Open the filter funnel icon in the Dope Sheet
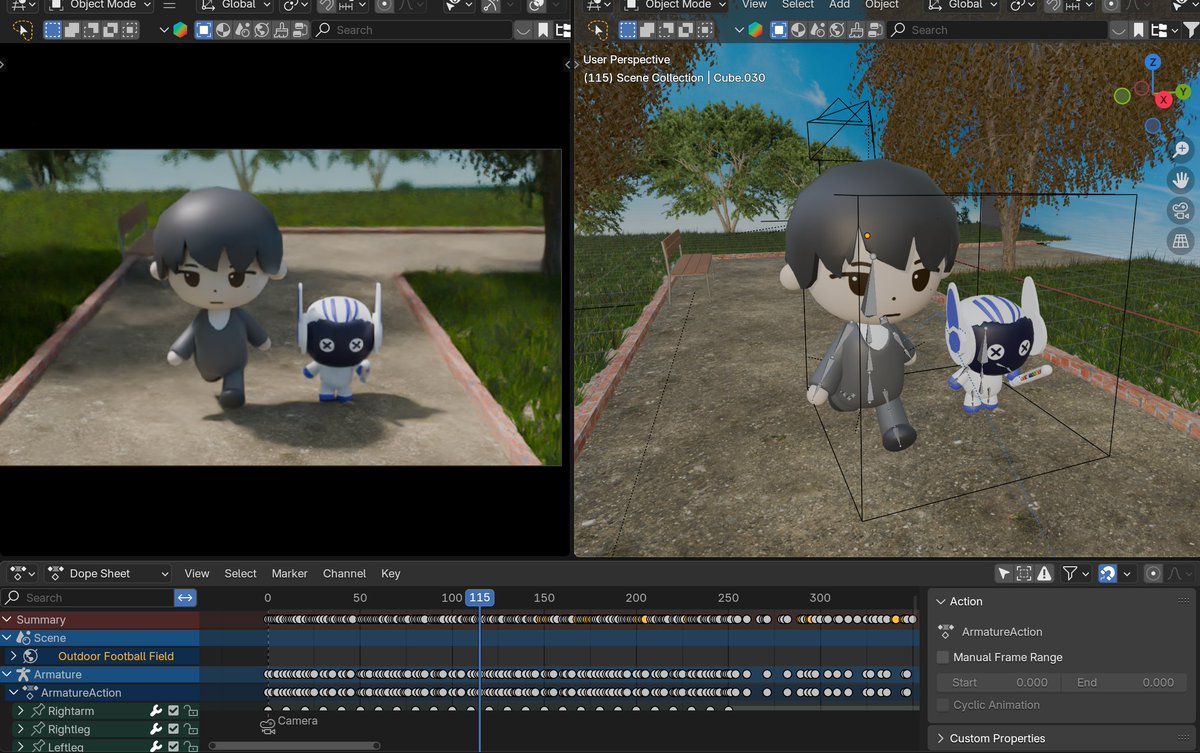The height and width of the screenshot is (753, 1200). (x=1071, y=573)
